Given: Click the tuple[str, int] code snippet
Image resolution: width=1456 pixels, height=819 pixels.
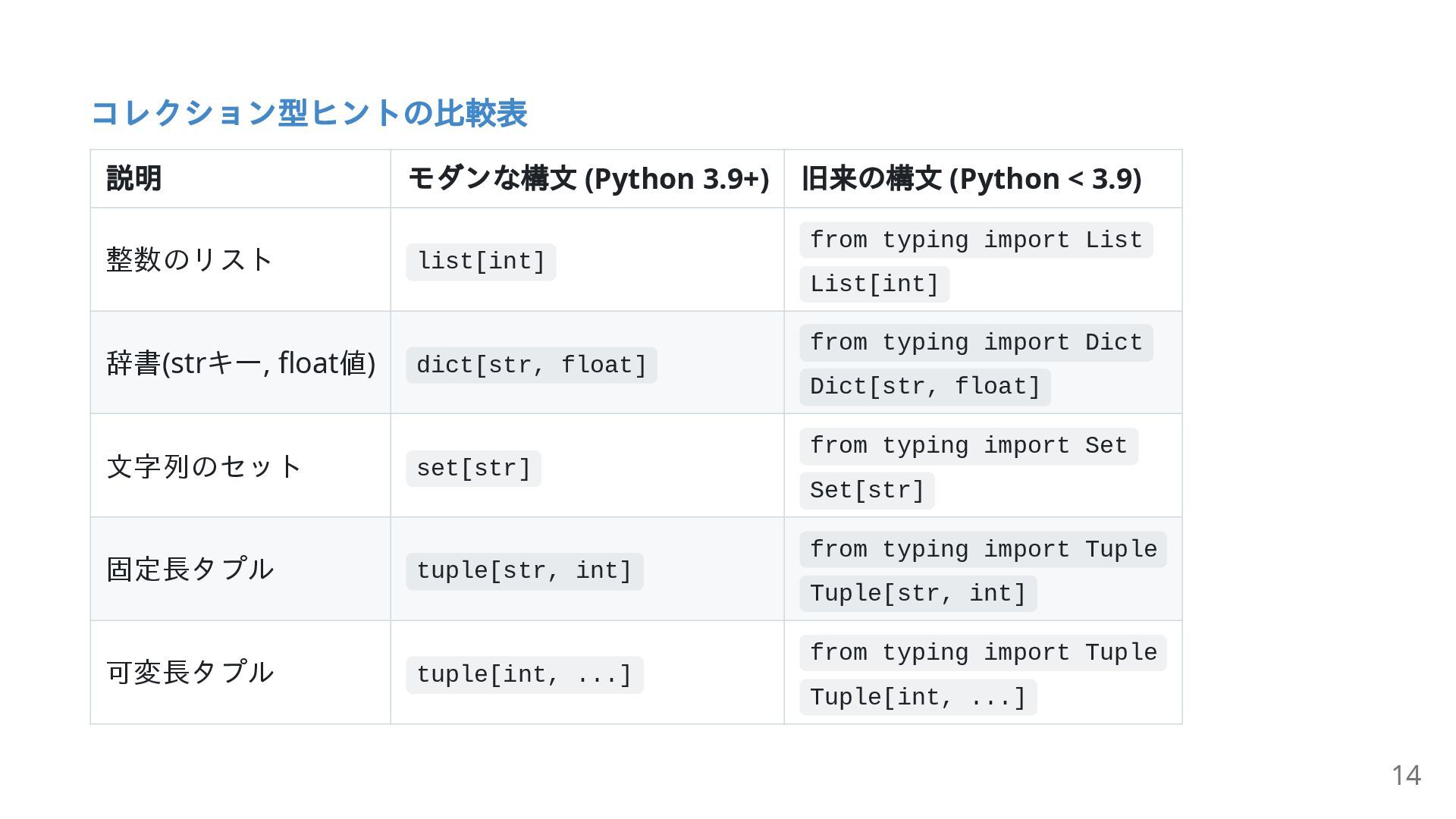Looking at the screenshot, I should (x=525, y=571).
